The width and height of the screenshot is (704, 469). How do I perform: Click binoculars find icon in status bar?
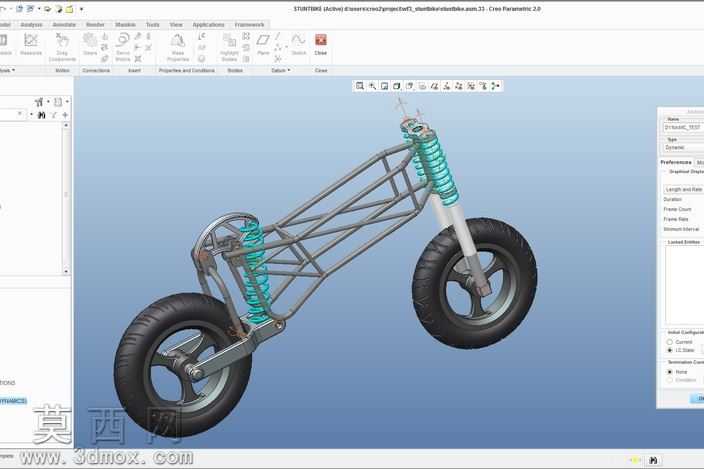click(653, 460)
